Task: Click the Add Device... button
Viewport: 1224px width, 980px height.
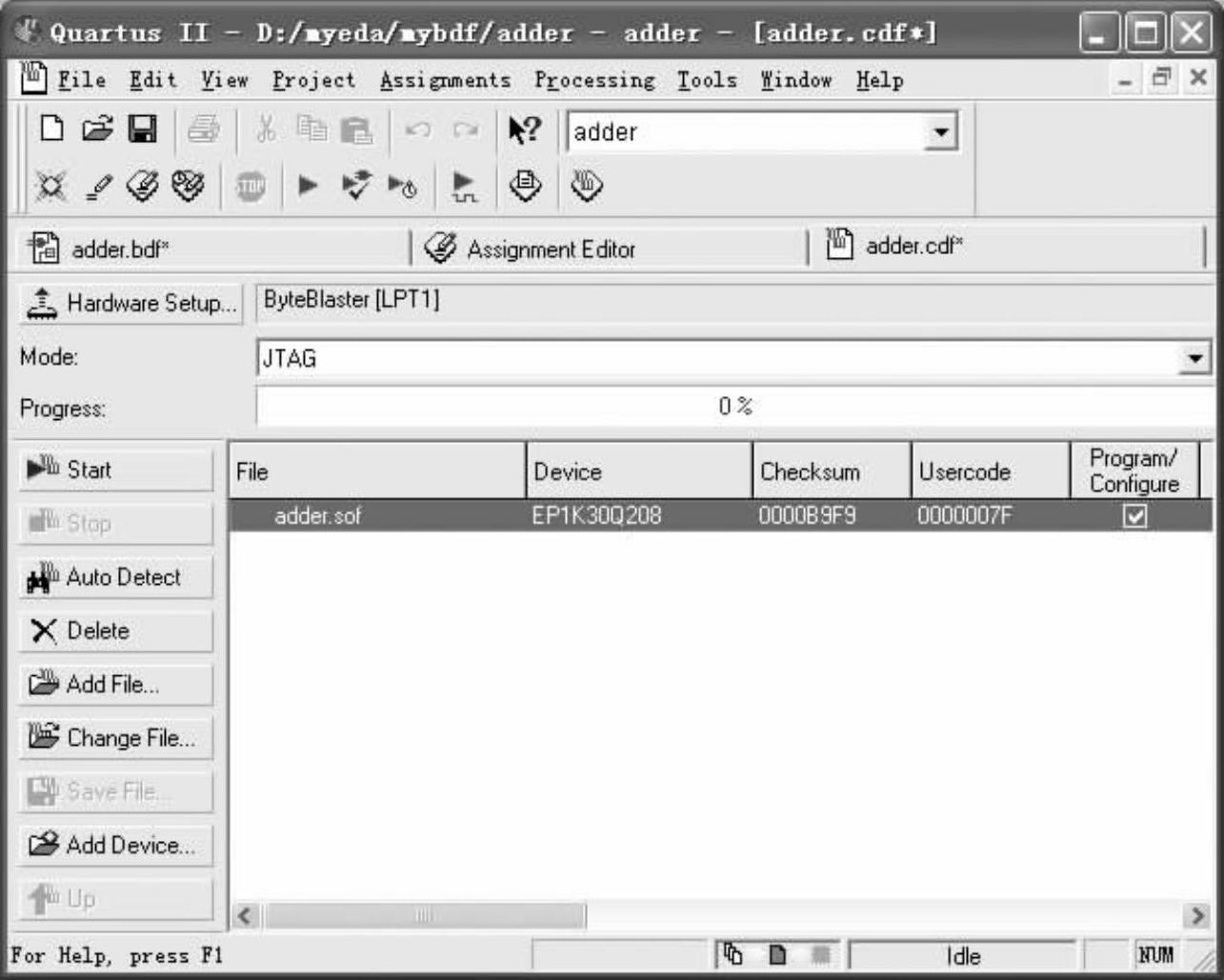Action: click(115, 845)
